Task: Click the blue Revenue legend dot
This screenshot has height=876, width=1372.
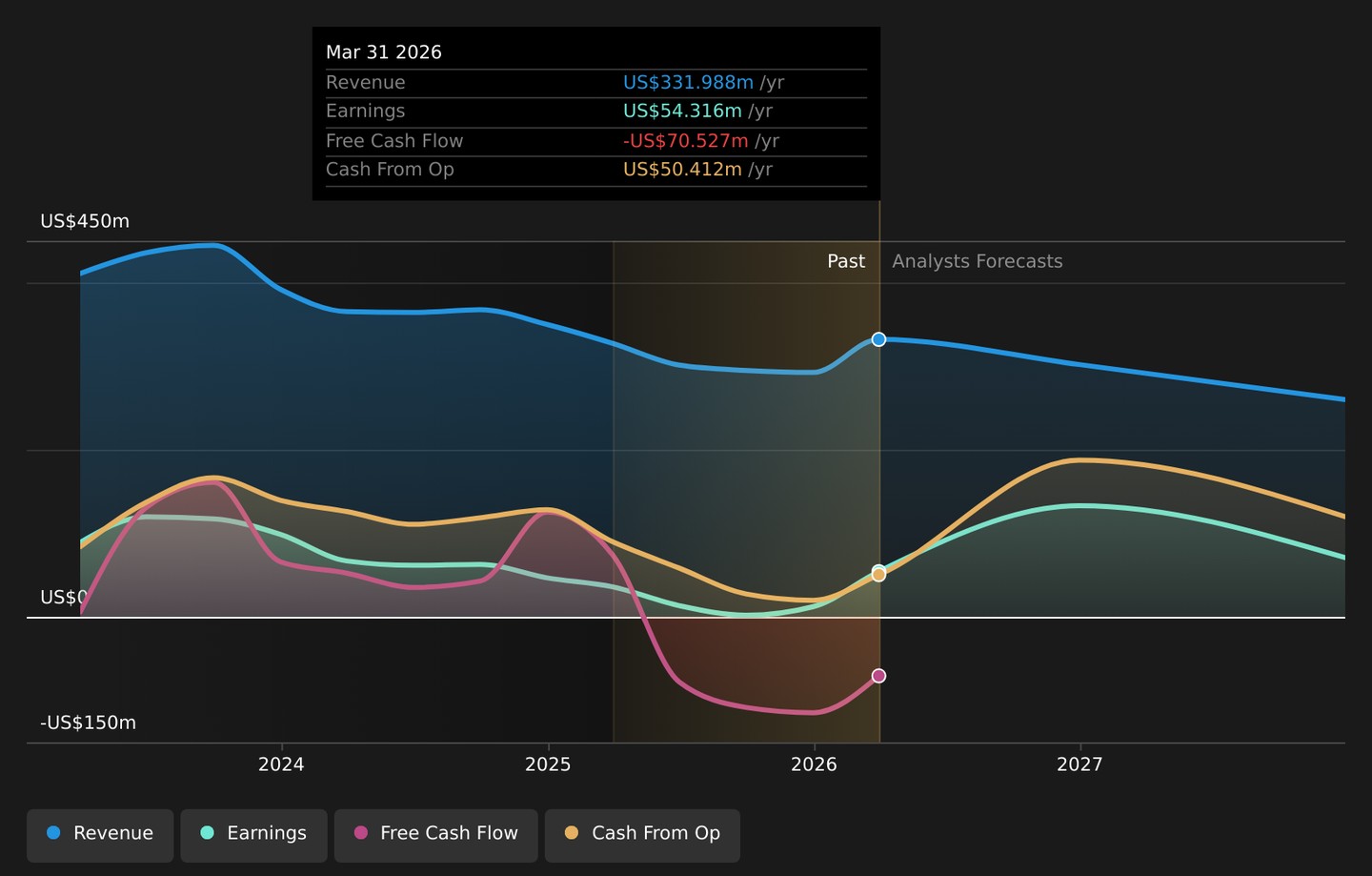Action: (x=53, y=833)
